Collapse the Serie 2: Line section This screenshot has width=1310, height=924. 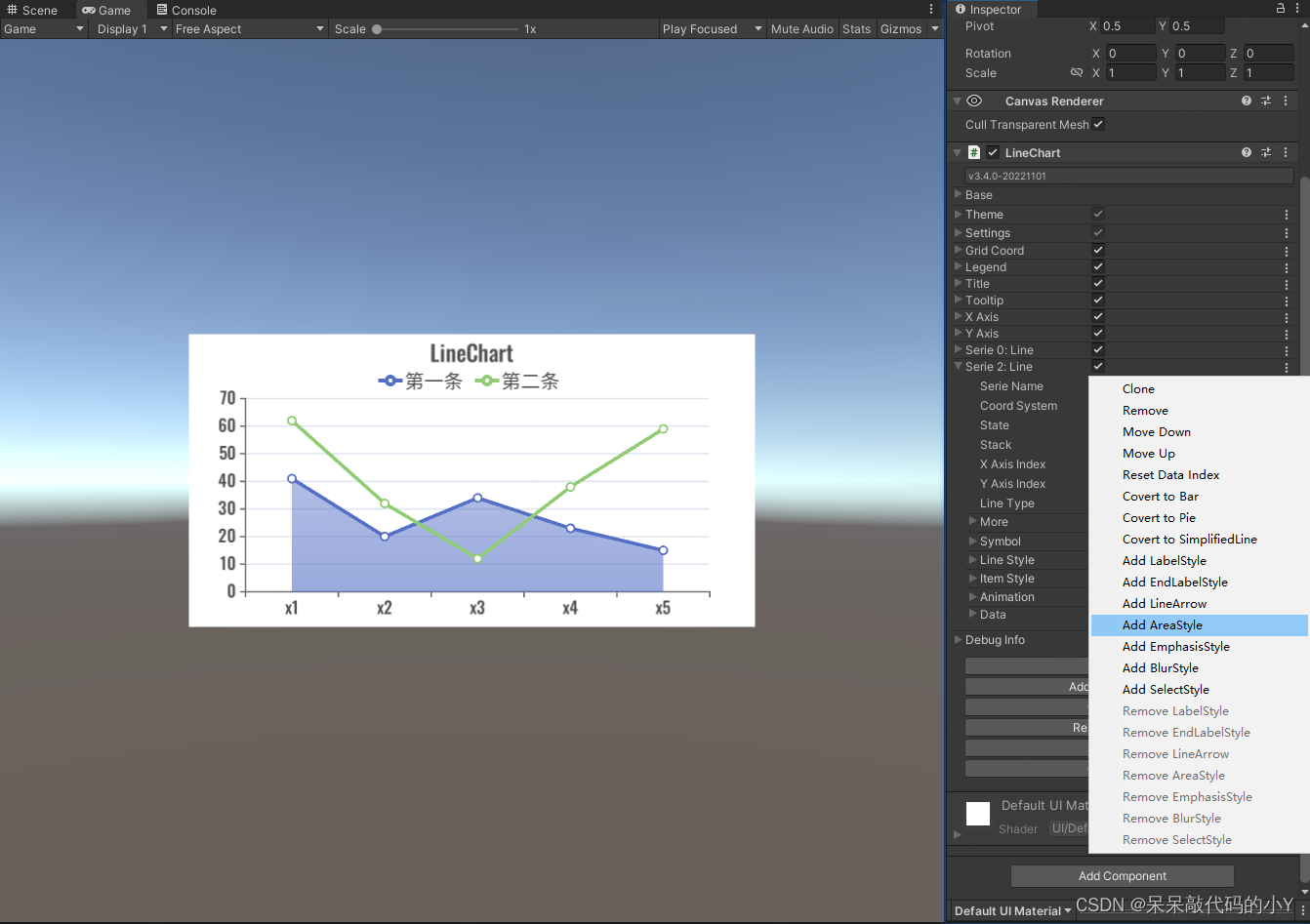click(x=959, y=367)
